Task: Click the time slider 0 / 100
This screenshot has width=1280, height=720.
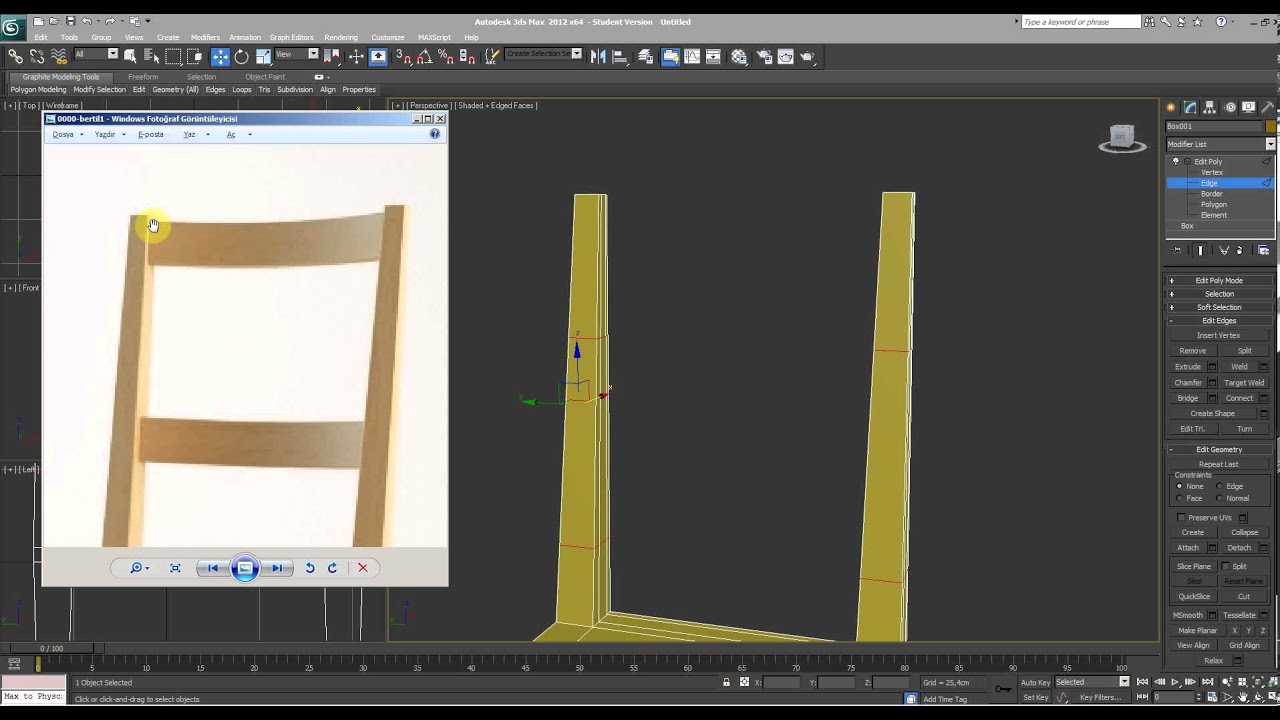Action: [50, 648]
